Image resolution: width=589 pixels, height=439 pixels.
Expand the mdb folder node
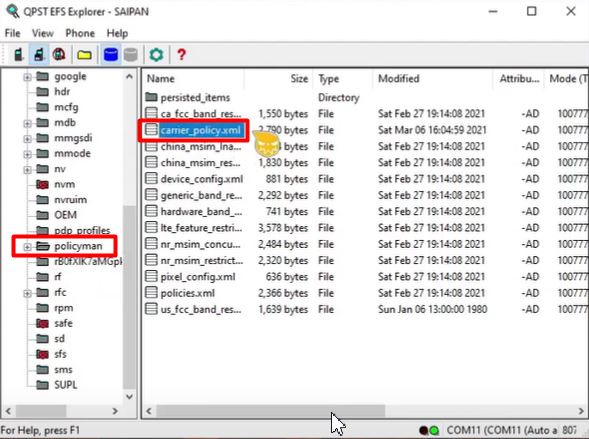[x=27, y=123]
